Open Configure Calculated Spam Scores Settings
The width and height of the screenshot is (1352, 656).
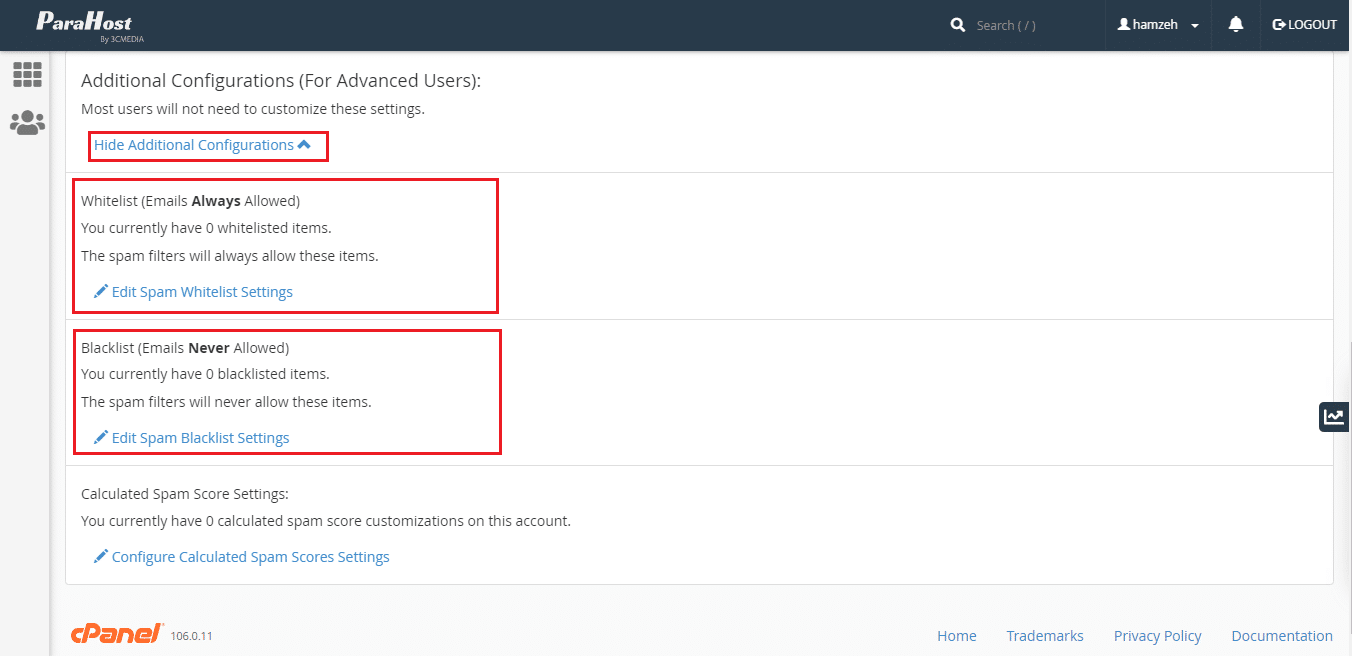pos(250,557)
